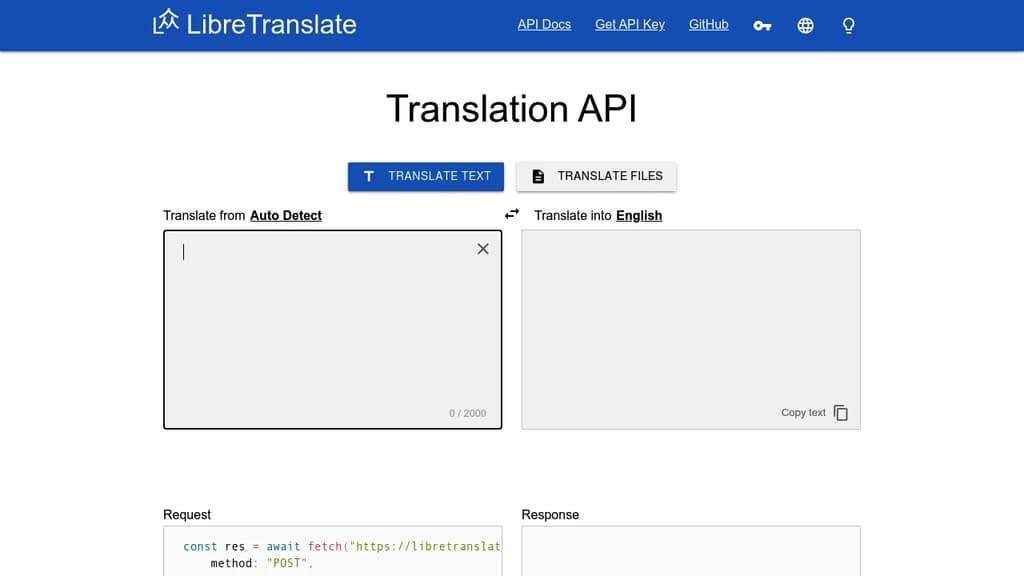Open the Auto Detect source language dropdown

(x=286, y=215)
